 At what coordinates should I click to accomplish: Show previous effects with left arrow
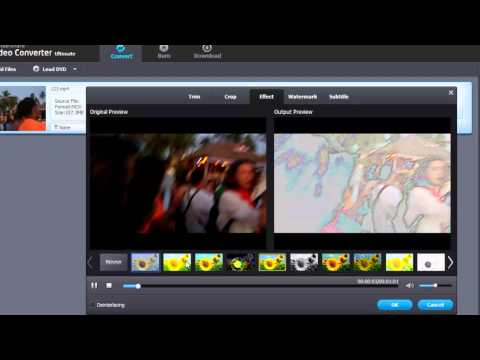tap(90, 262)
